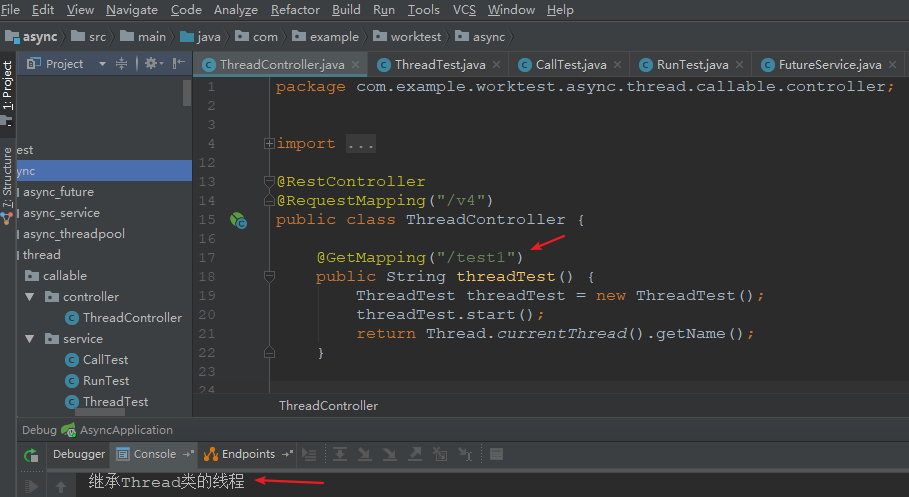Select async_future in project tree
The height and width of the screenshot is (497, 909).
[x=58, y=192]
